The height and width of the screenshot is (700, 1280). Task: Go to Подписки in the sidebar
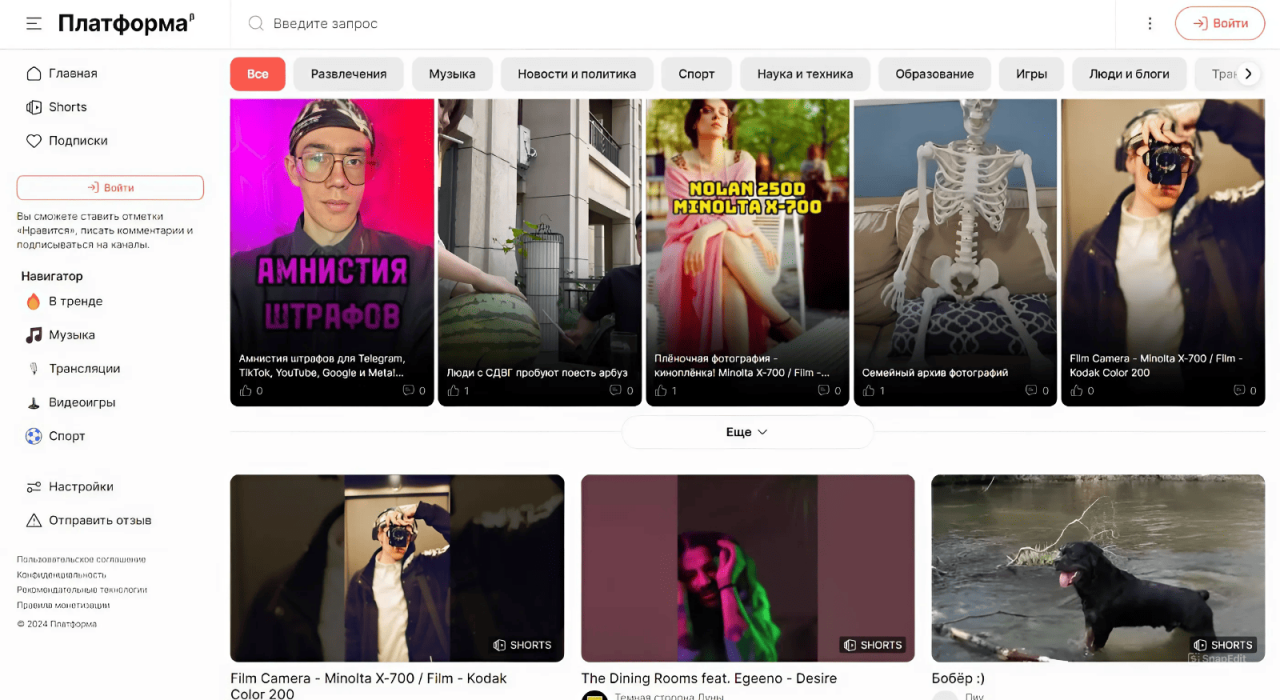pyautogui.click(x=77, y=141)
